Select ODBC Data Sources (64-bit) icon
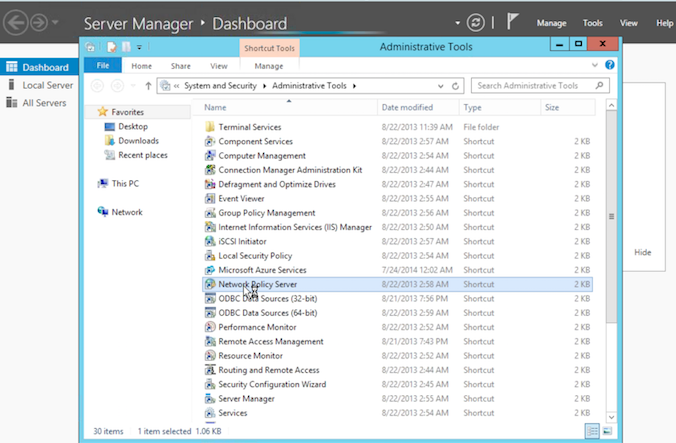 (x=210, y=312)
